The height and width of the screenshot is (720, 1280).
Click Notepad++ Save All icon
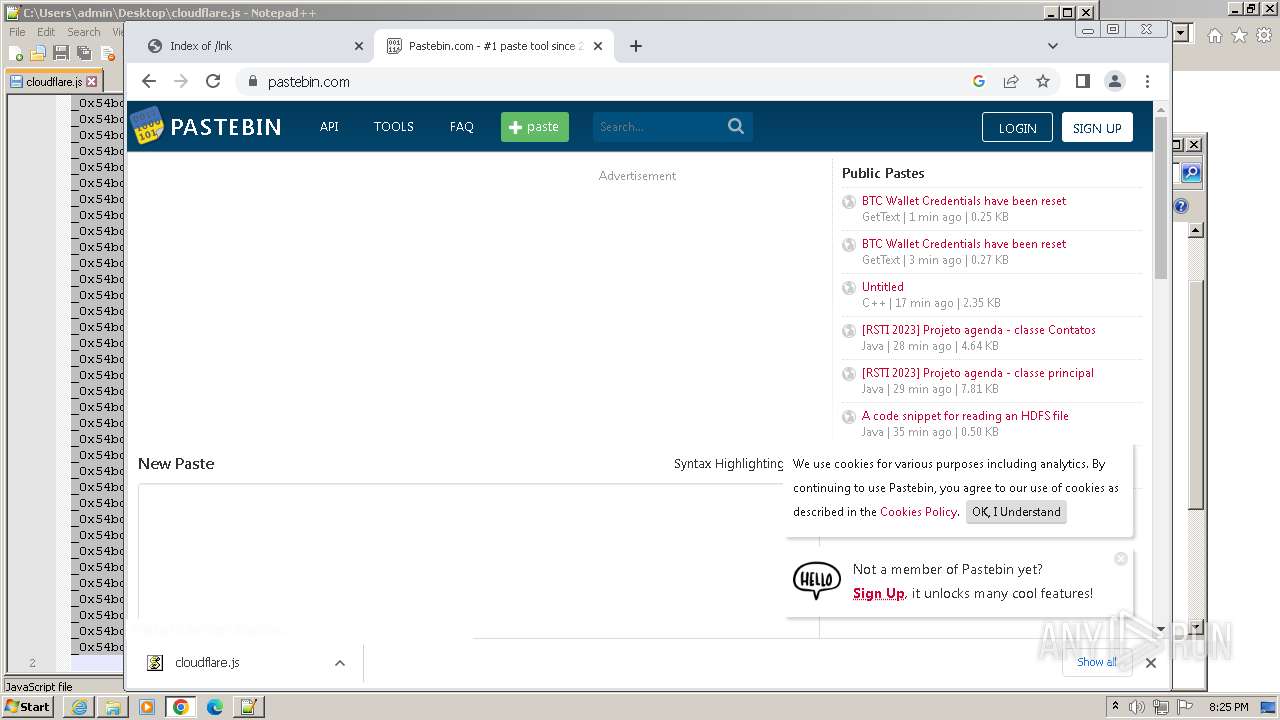pyautogui.click(x=84, y=53)
